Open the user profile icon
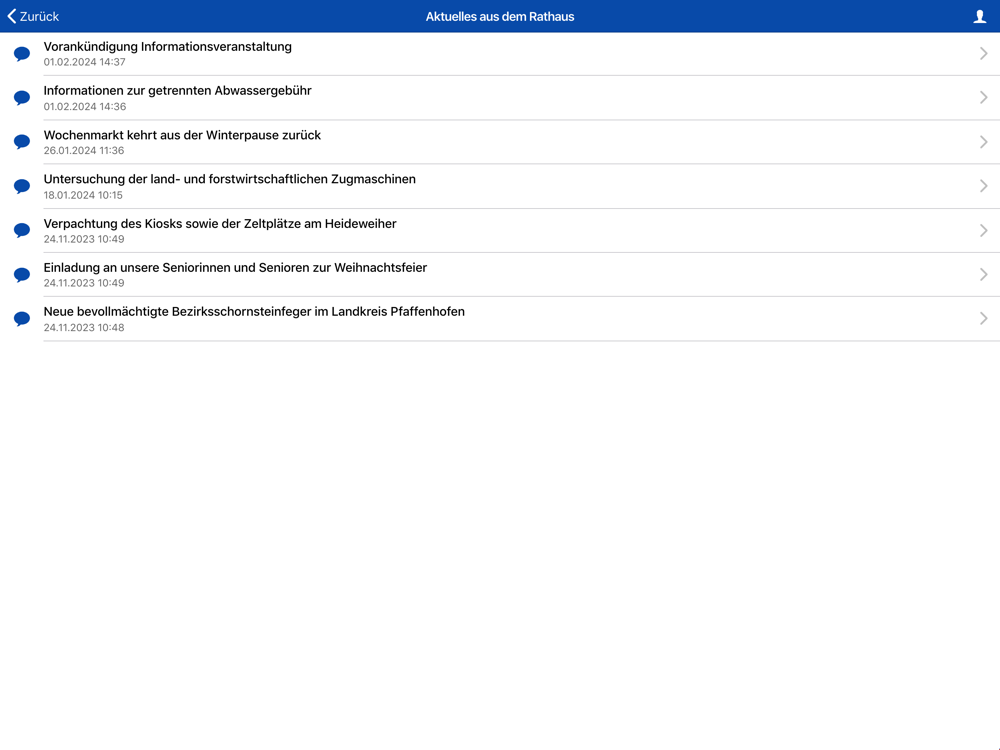The image size is (1000, 750). [x=980, y=17]
